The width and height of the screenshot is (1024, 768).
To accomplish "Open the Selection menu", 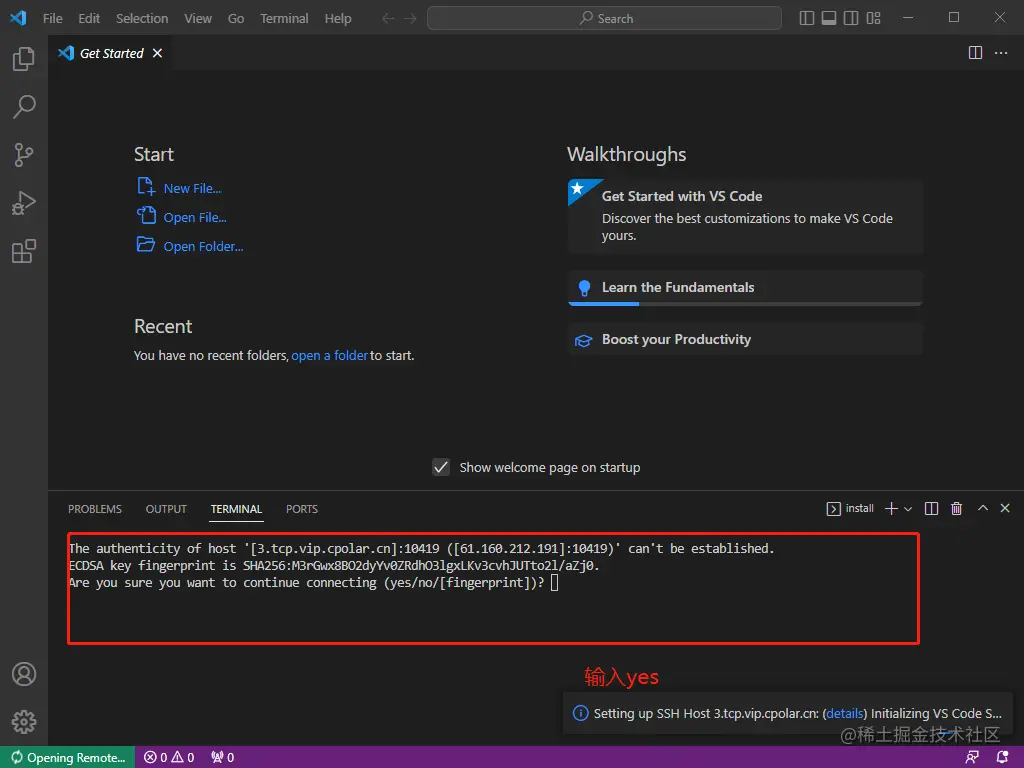I will pyautogui.click(x=142, y=18).
